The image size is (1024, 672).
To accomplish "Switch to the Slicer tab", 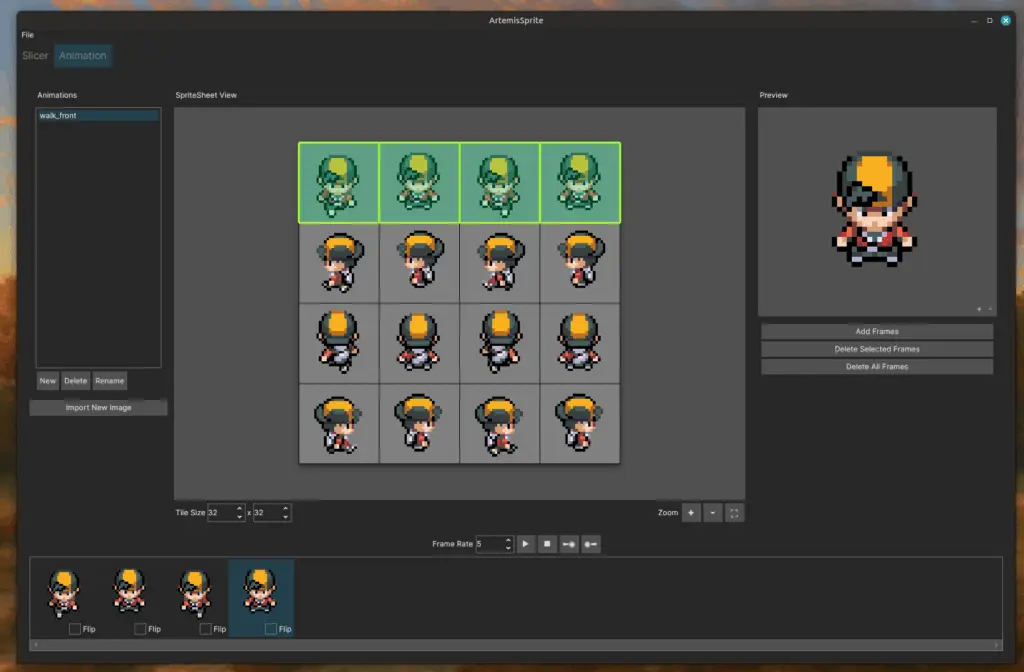I will click(x=35, y=56).
